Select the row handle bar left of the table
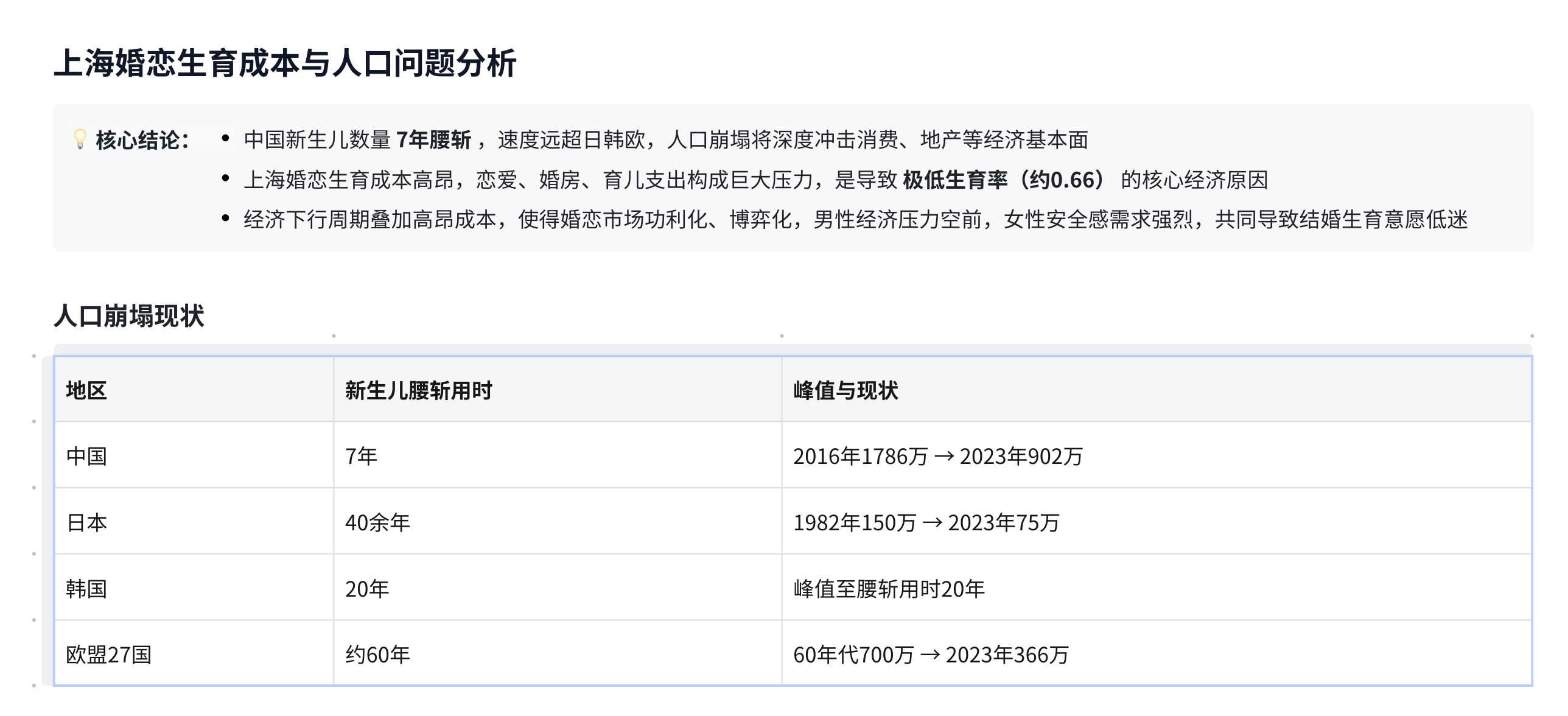This screenshot has height=716, width=1568. (x=47, y=521)
